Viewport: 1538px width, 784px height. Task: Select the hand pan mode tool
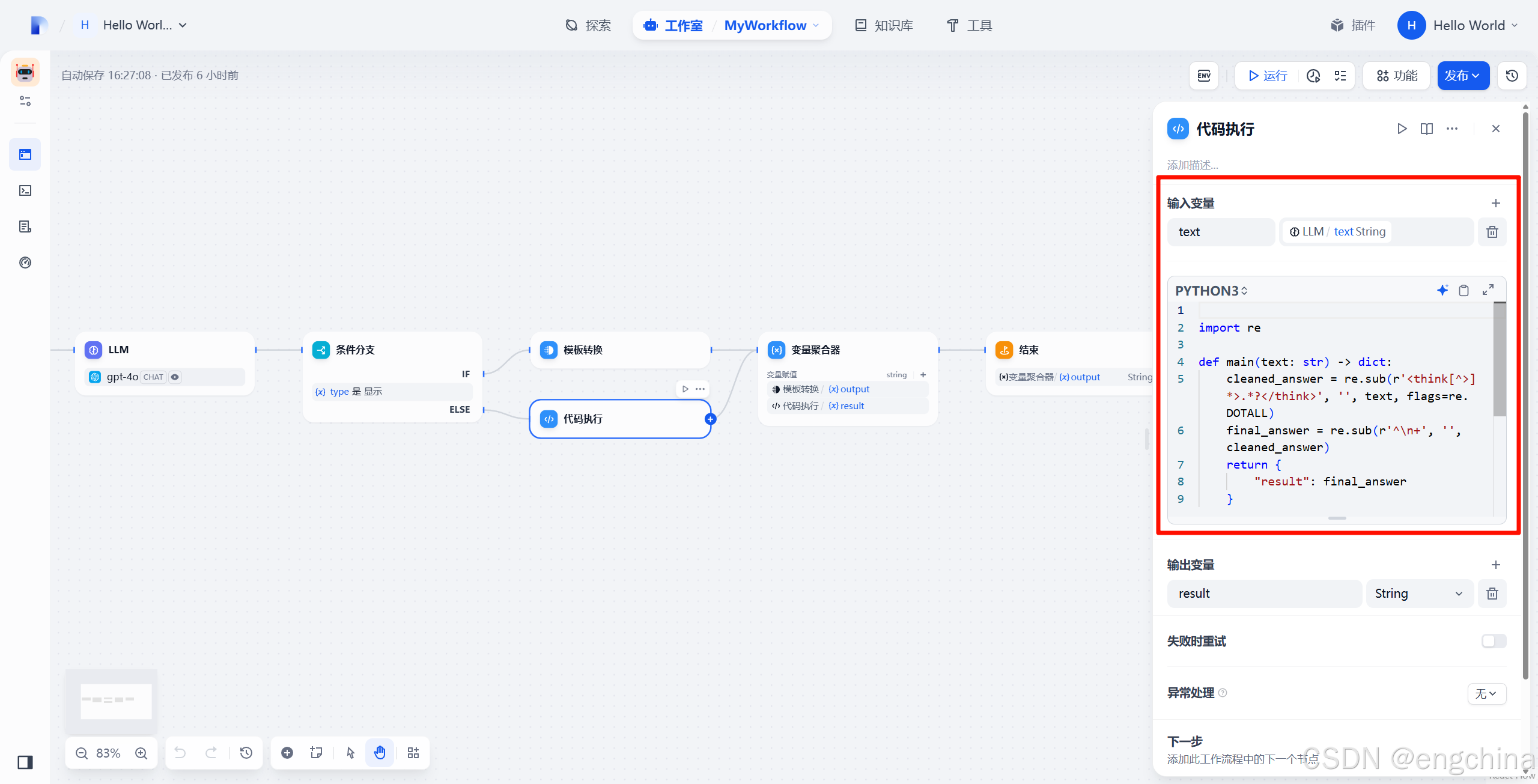[380, 753]
